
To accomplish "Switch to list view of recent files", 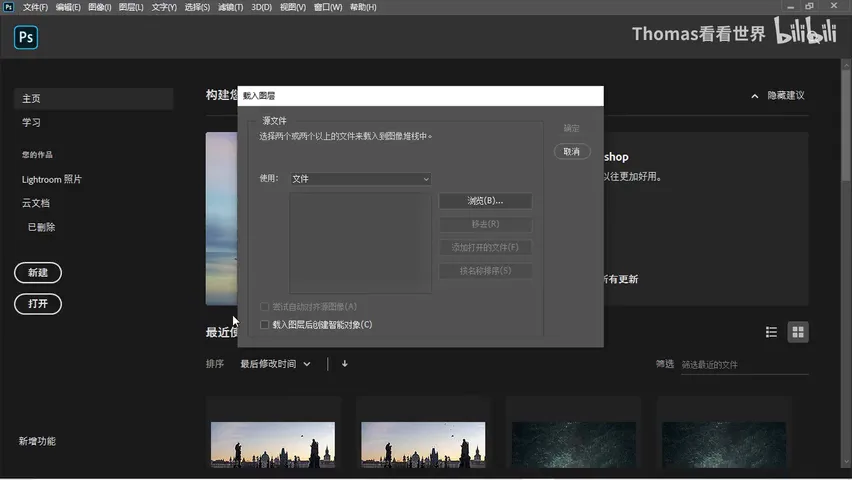I will (x=771, y=332).
